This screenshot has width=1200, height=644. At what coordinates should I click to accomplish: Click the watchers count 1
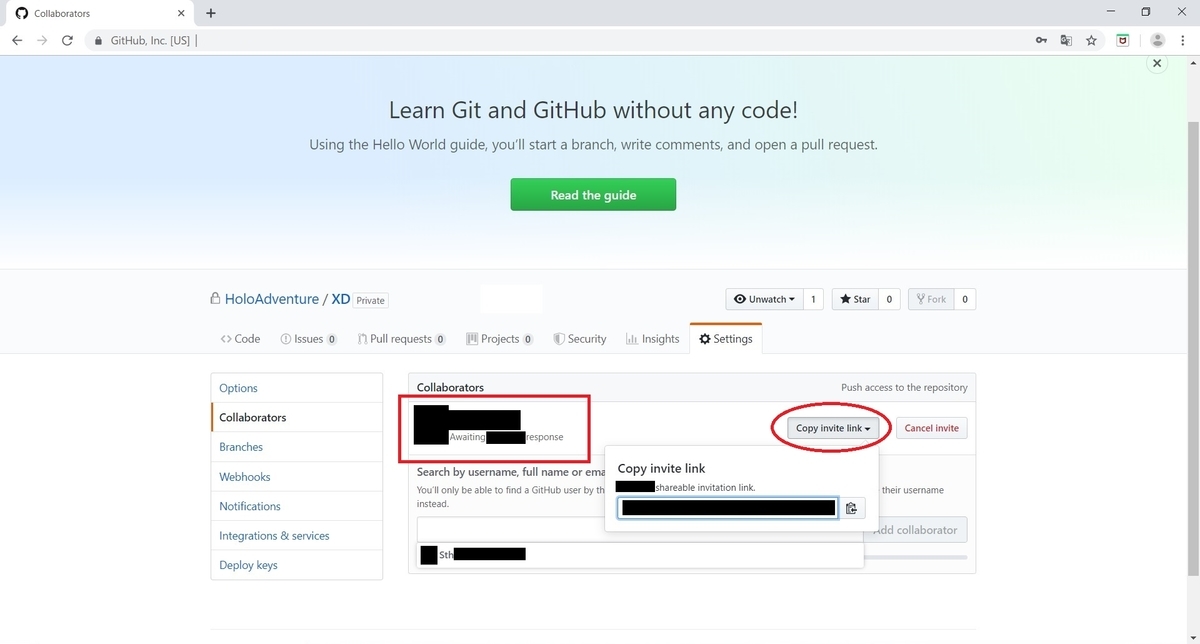click(x=813, y=299)
